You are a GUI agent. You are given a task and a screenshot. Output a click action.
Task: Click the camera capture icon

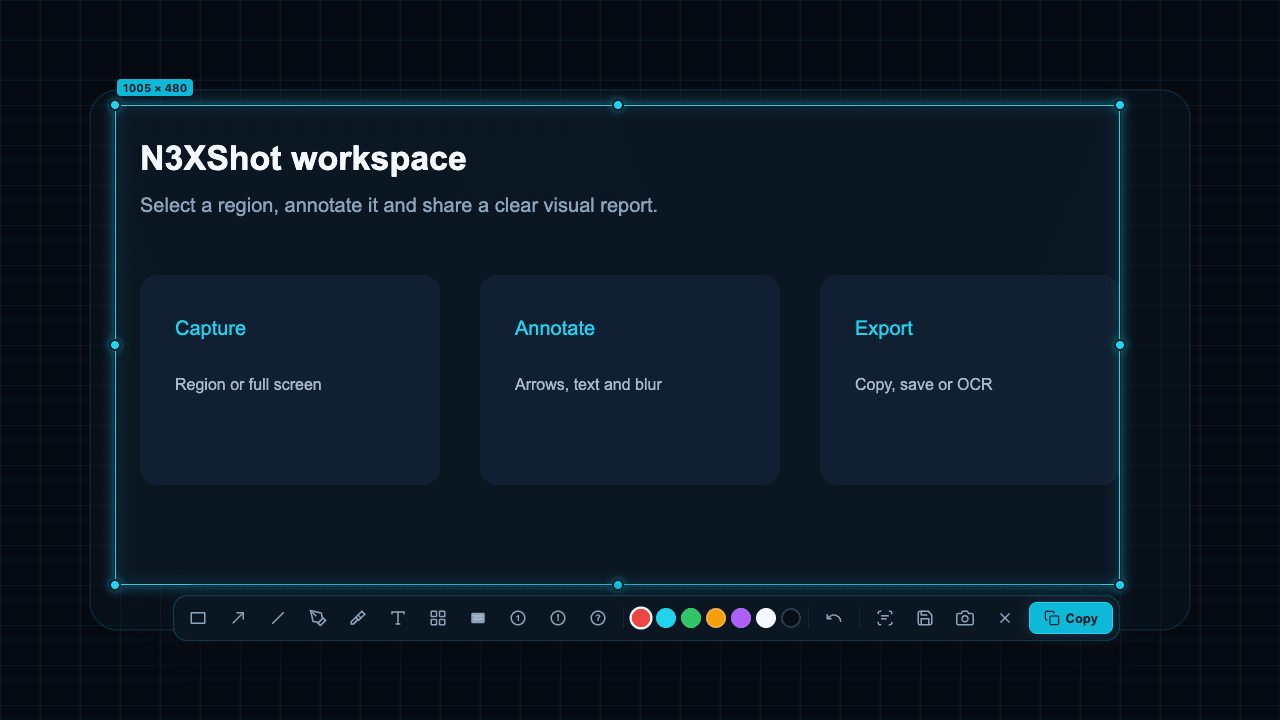pyautogui.click(x=965, y=618)
